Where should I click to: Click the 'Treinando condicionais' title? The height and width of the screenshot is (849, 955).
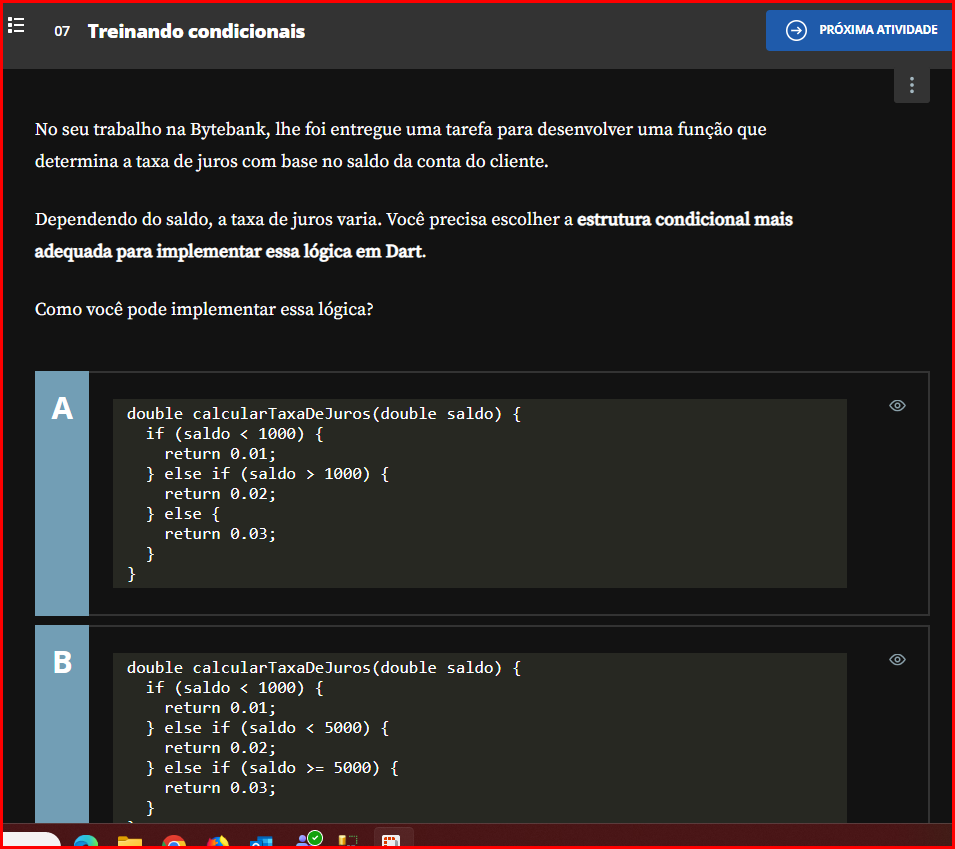(x=196, y=31)
